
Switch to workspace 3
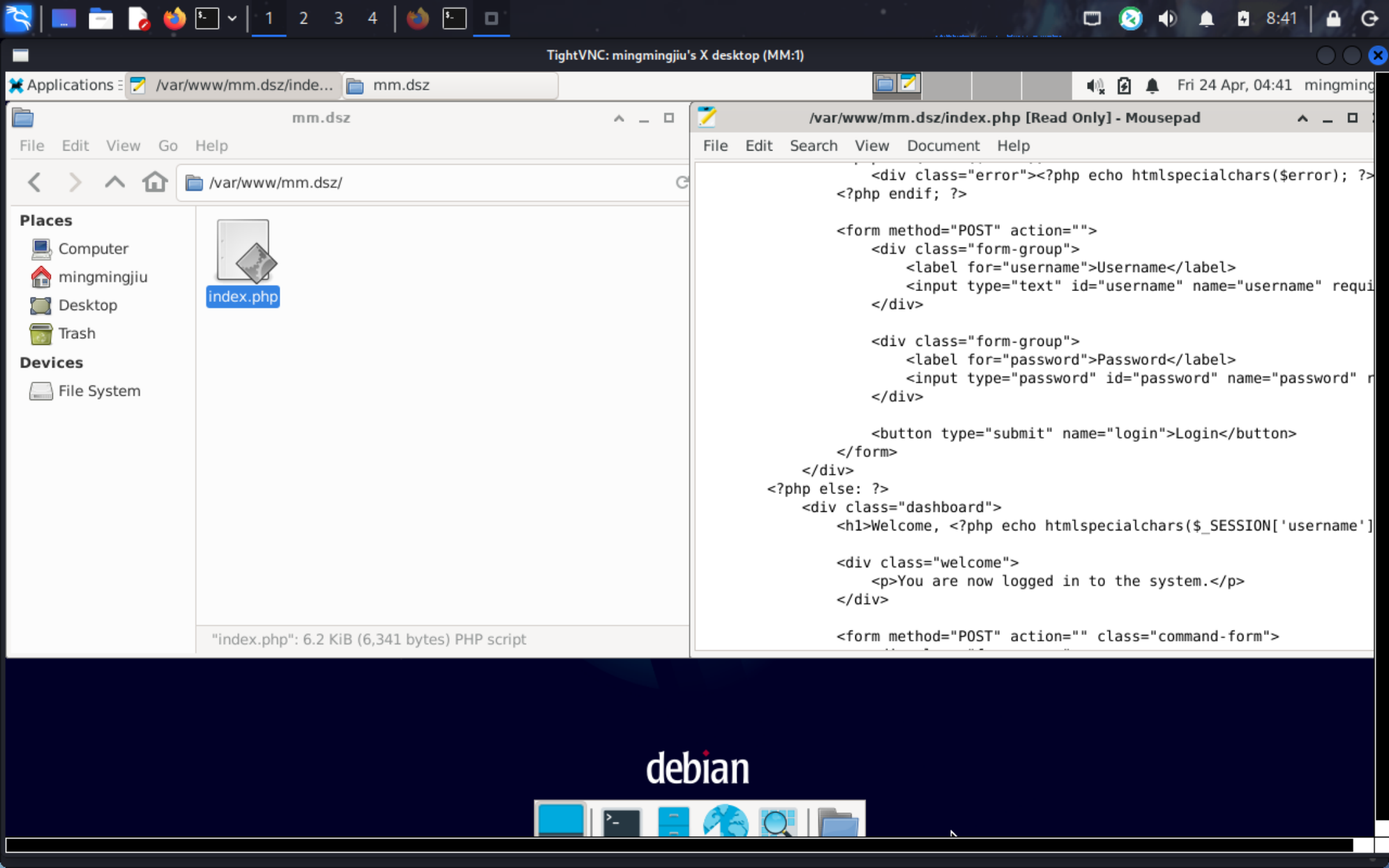click(338, 19)
